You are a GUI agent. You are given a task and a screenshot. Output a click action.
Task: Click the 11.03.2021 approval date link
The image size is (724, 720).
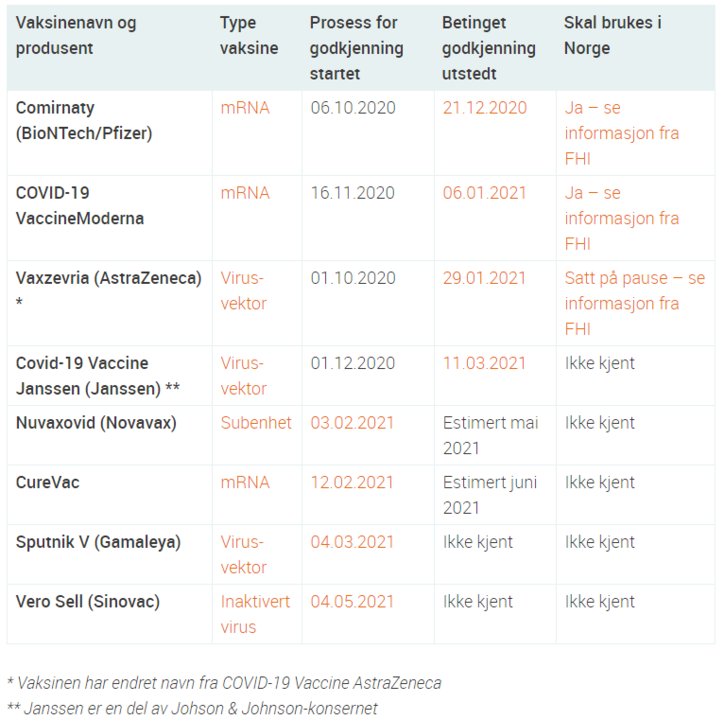coord(485,363)
